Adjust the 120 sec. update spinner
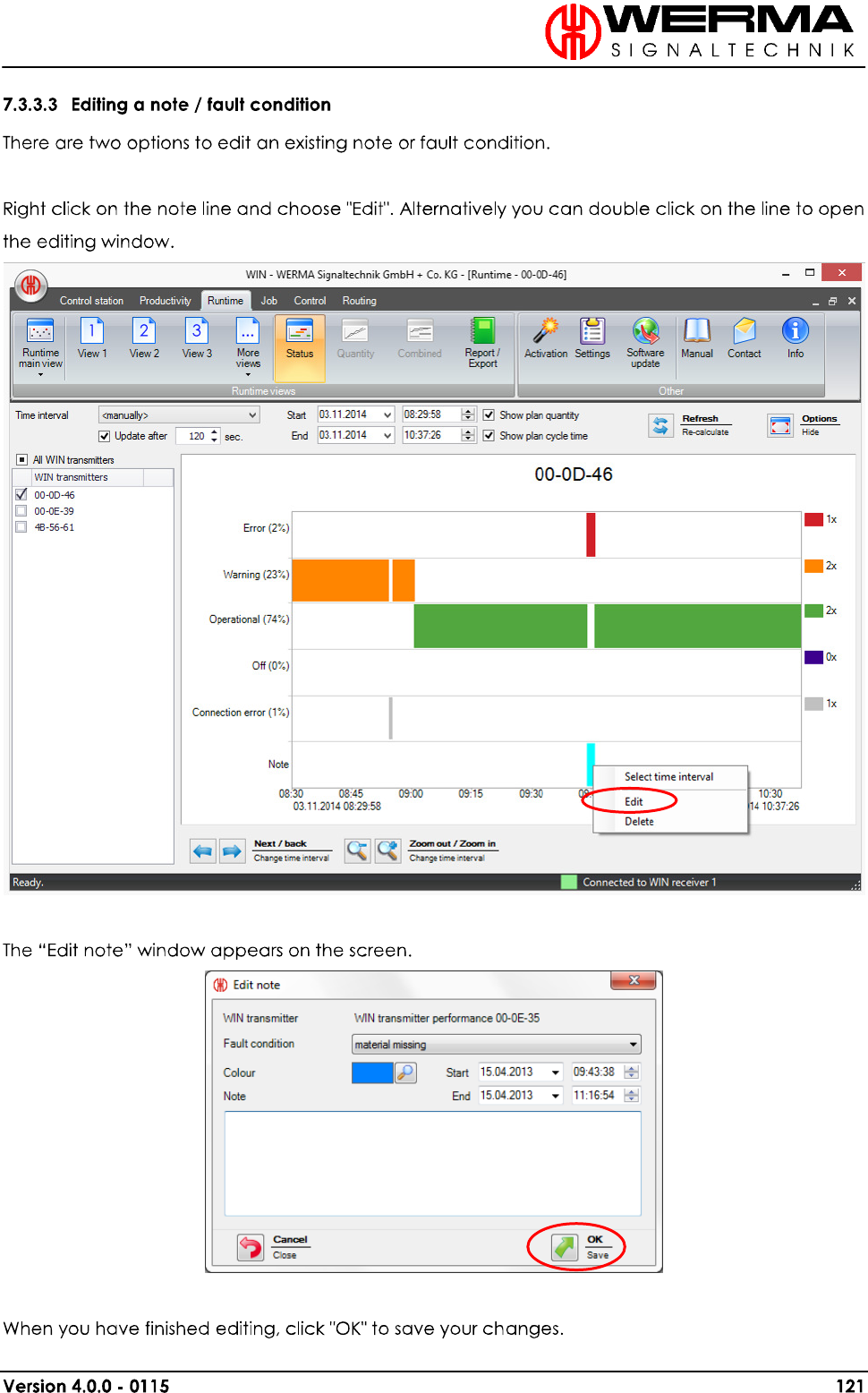Viewport: 868px width, 1393px height. pos(215,436)
